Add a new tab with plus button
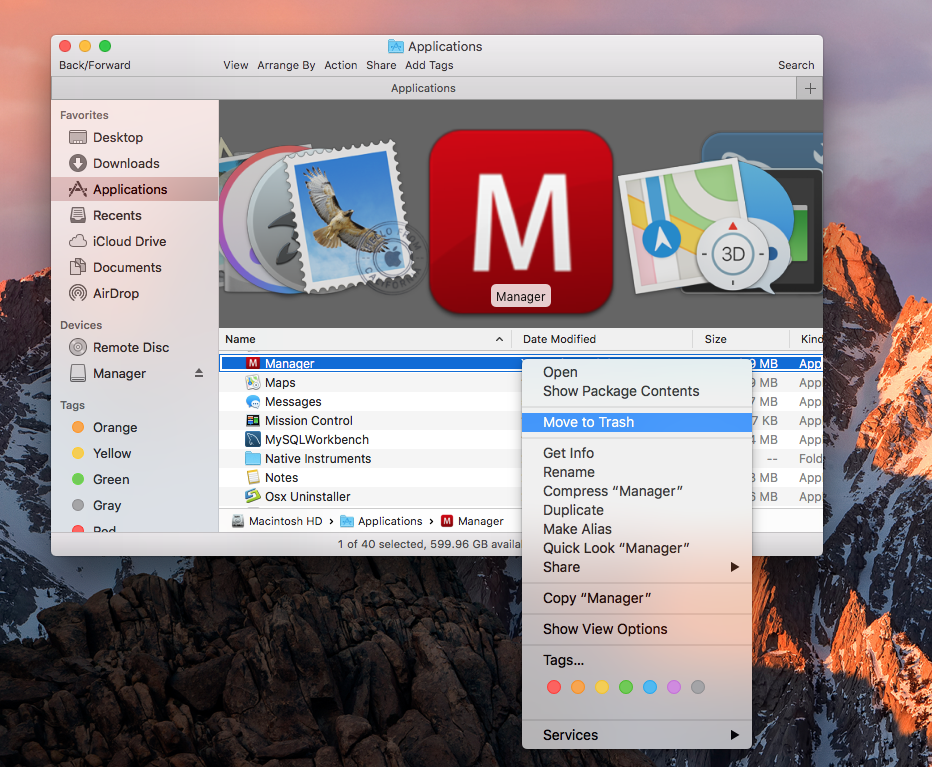 (810, 88)
